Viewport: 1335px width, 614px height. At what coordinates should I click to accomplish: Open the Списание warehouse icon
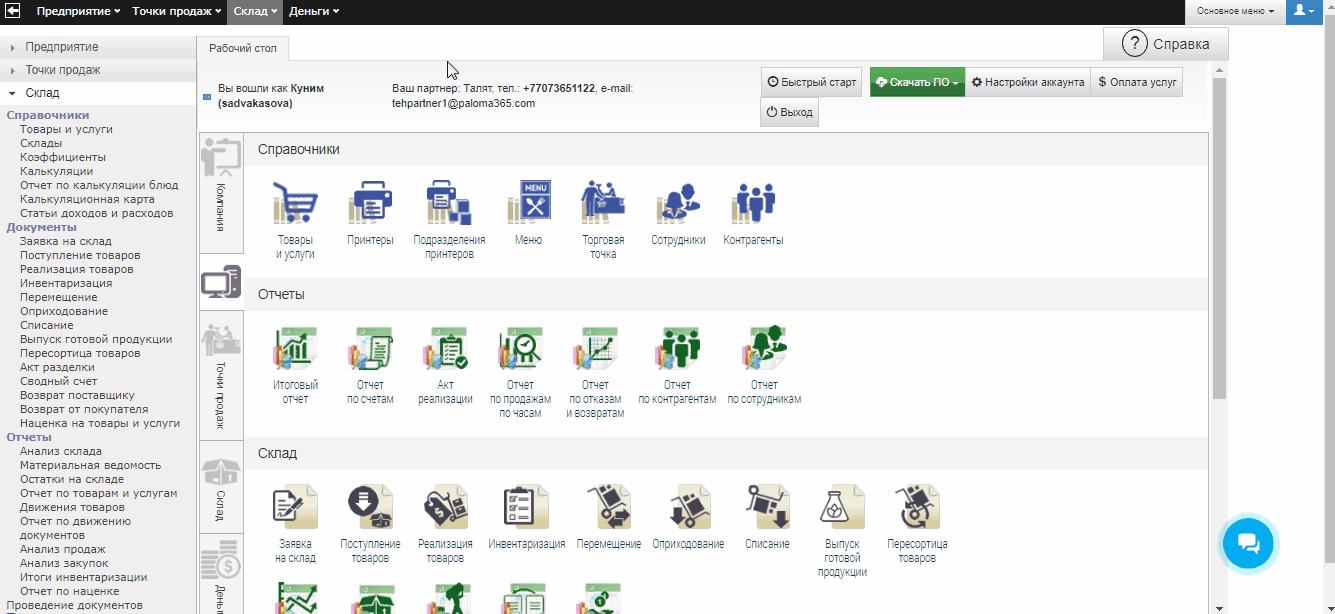click(x=767, y=508)
